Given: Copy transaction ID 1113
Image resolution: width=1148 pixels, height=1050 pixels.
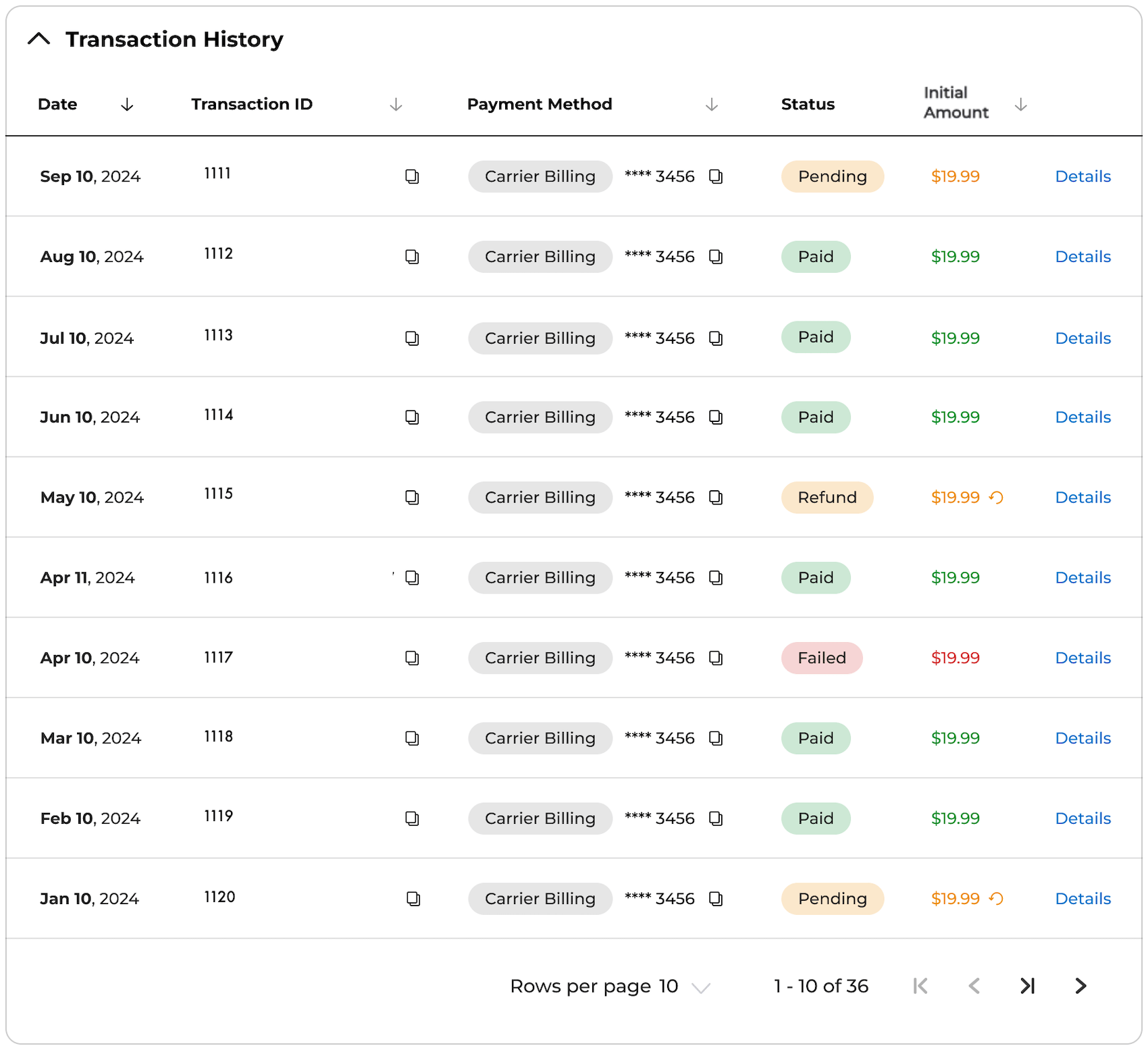Looking at the screenshot, I should [412, 338].
